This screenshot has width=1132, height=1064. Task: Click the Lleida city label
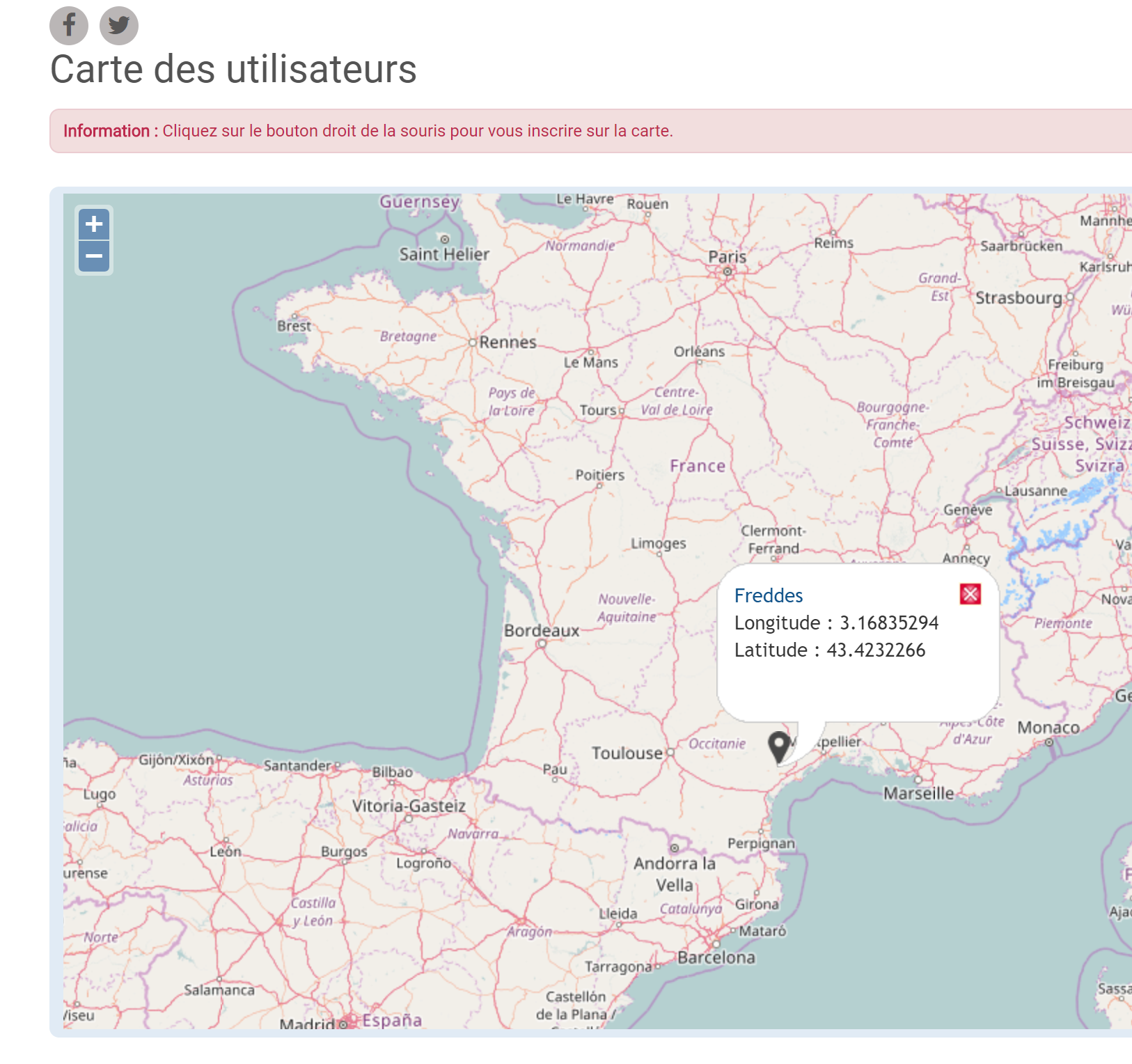[618, 914]
